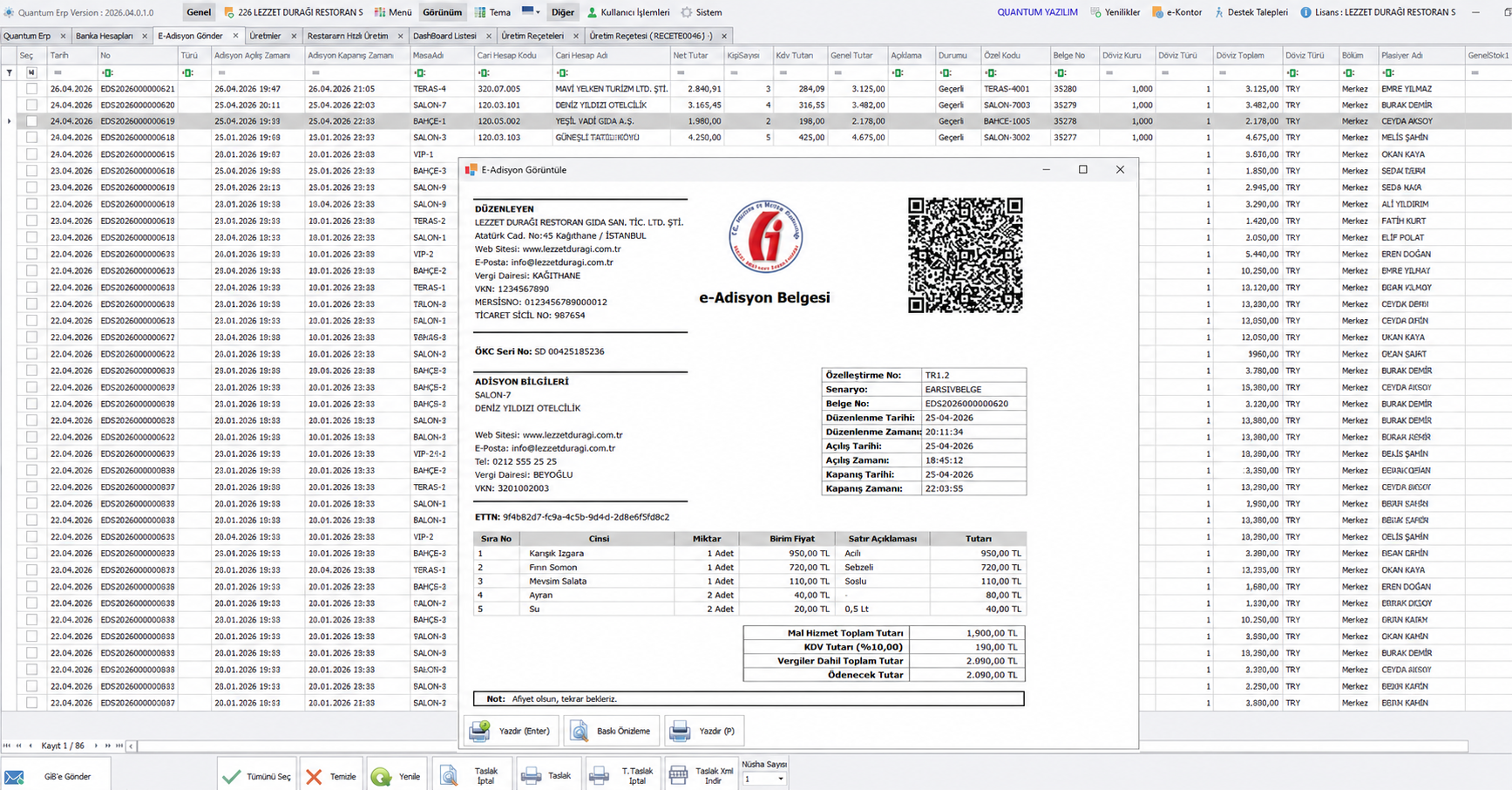
Task: Click the Quantum Erp app icon in title bar
Action: point(9,12)
